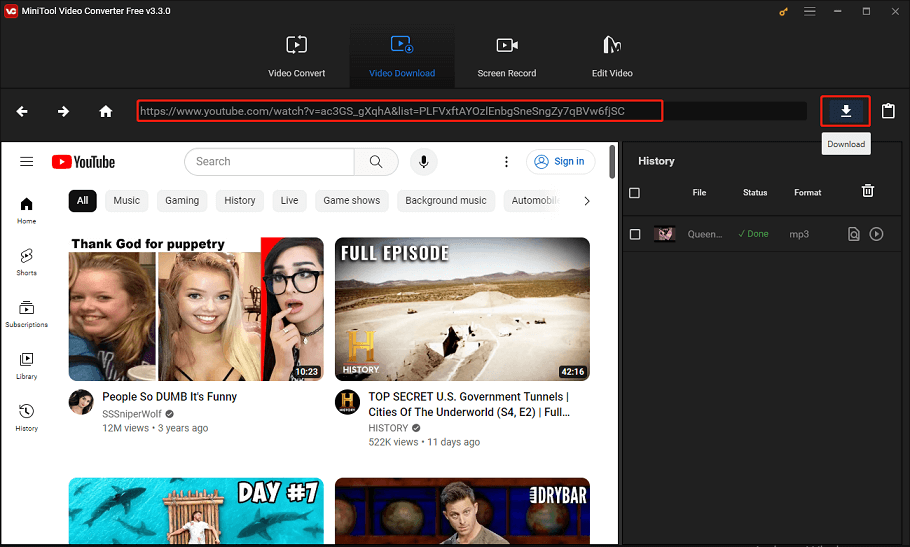This screenshot has width=910, height=547.
Task: Open the Edit Video tab
Action: tap(612, 56)
